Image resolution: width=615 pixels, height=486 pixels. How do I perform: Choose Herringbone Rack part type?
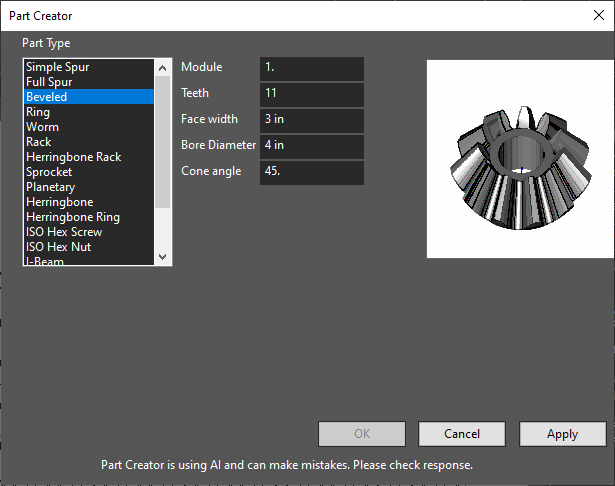click(89, 157)
